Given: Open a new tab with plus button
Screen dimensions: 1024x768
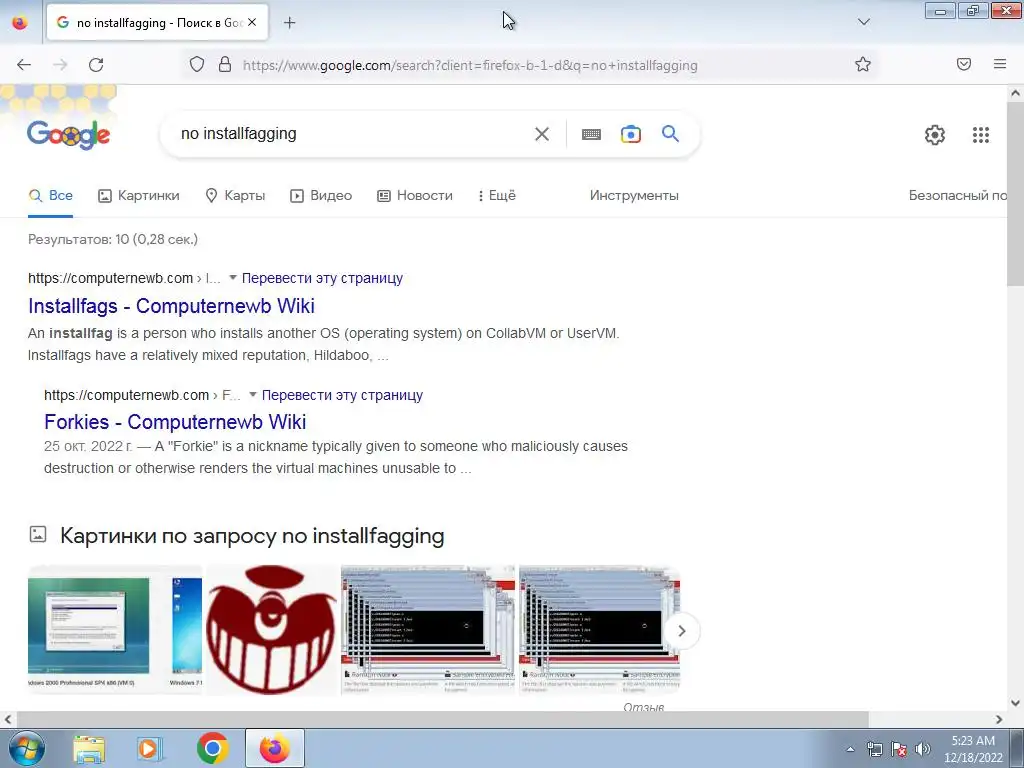Looking at the screenshot, I should [290, 23].
